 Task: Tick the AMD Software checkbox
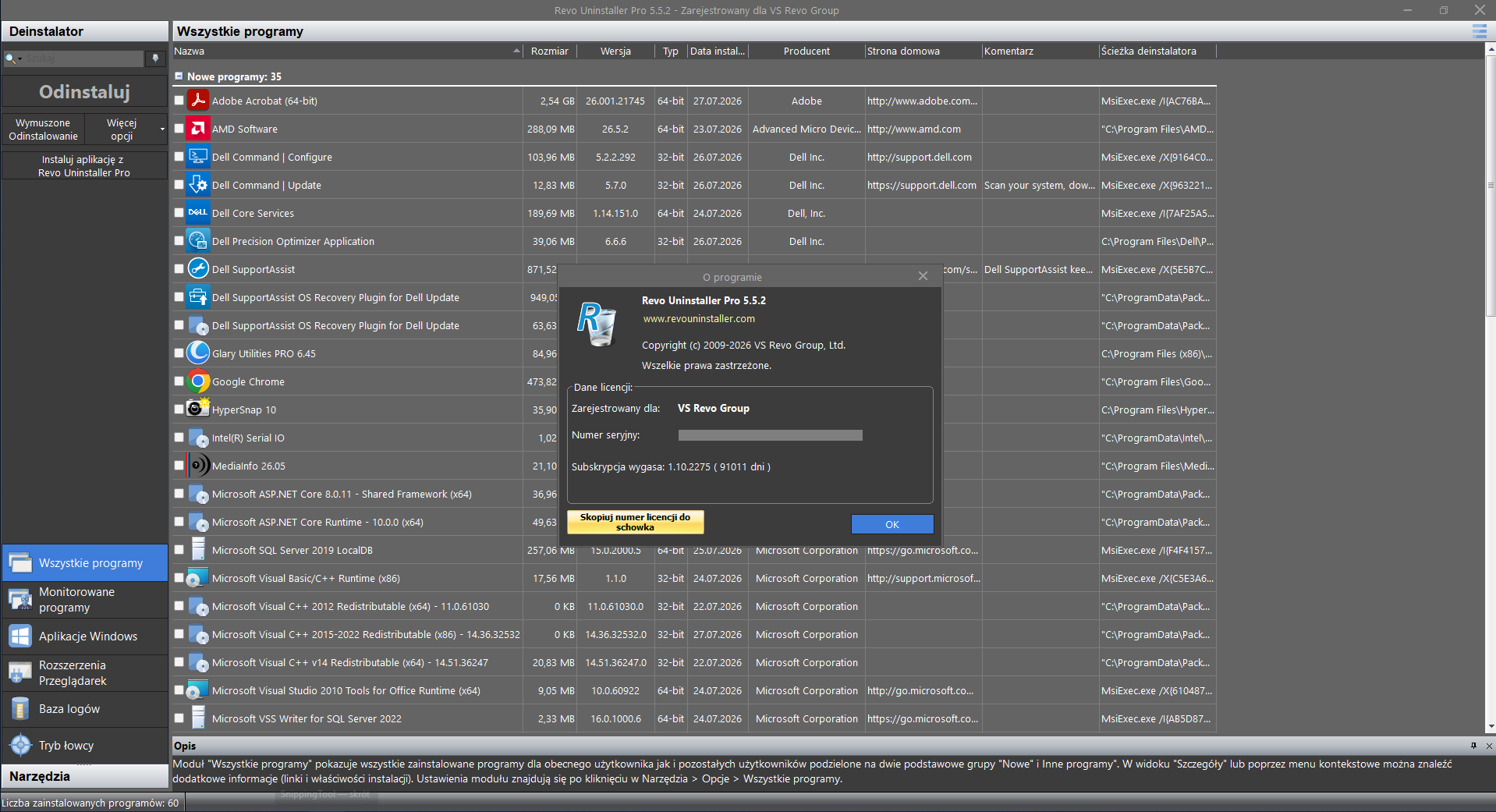179,129
